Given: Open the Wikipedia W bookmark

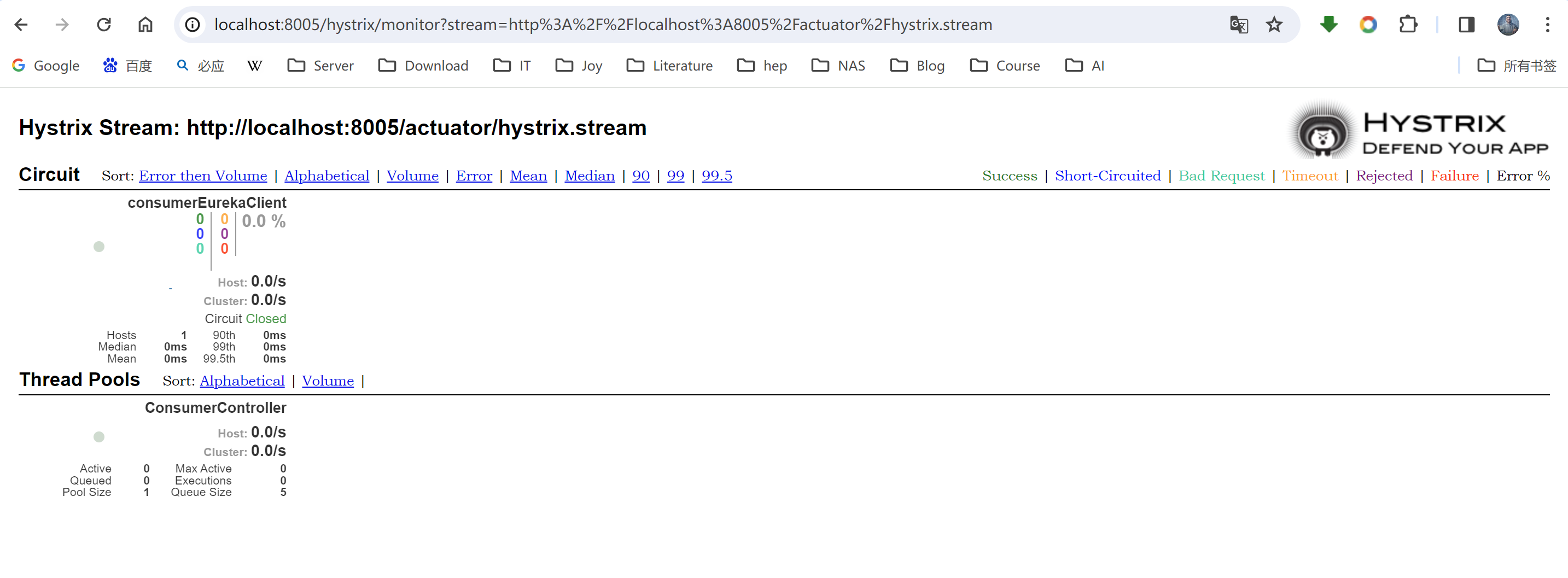Looking at the screenshot, I should [x=254, y=66].
